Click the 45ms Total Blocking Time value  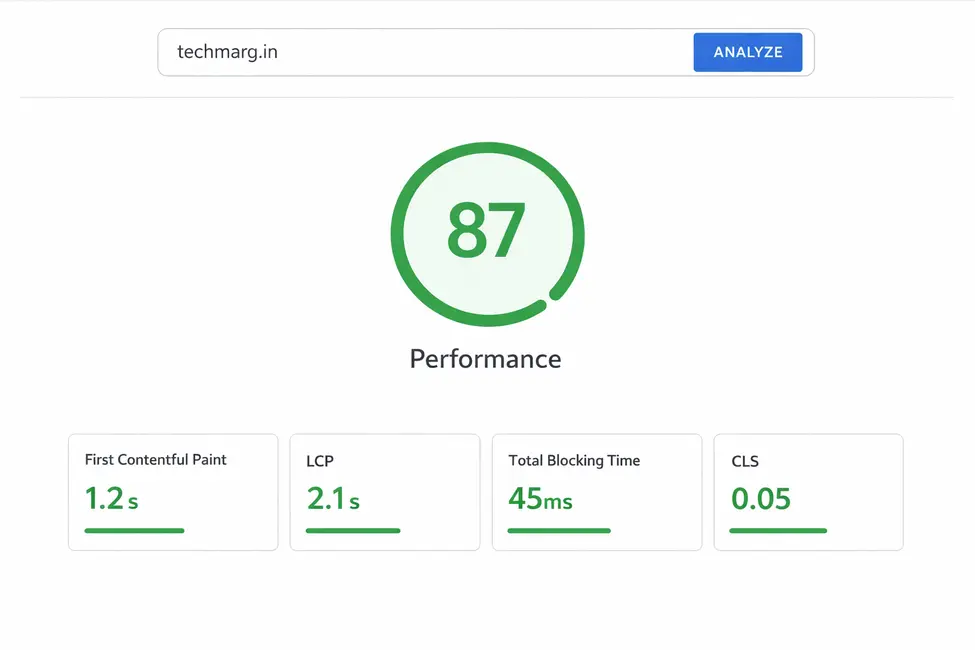click(x=542, y=498)
